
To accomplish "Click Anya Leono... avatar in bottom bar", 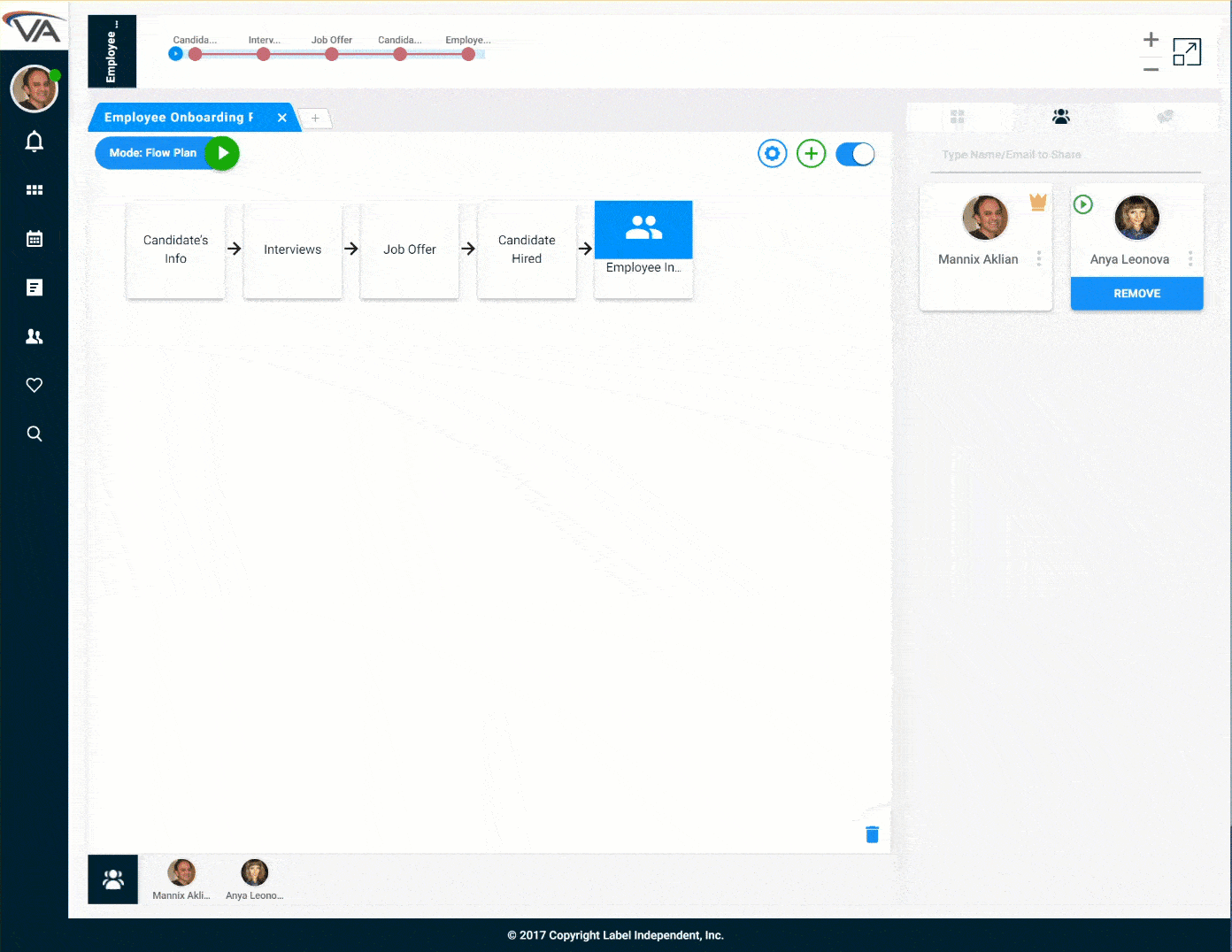I will pos(255,872).
